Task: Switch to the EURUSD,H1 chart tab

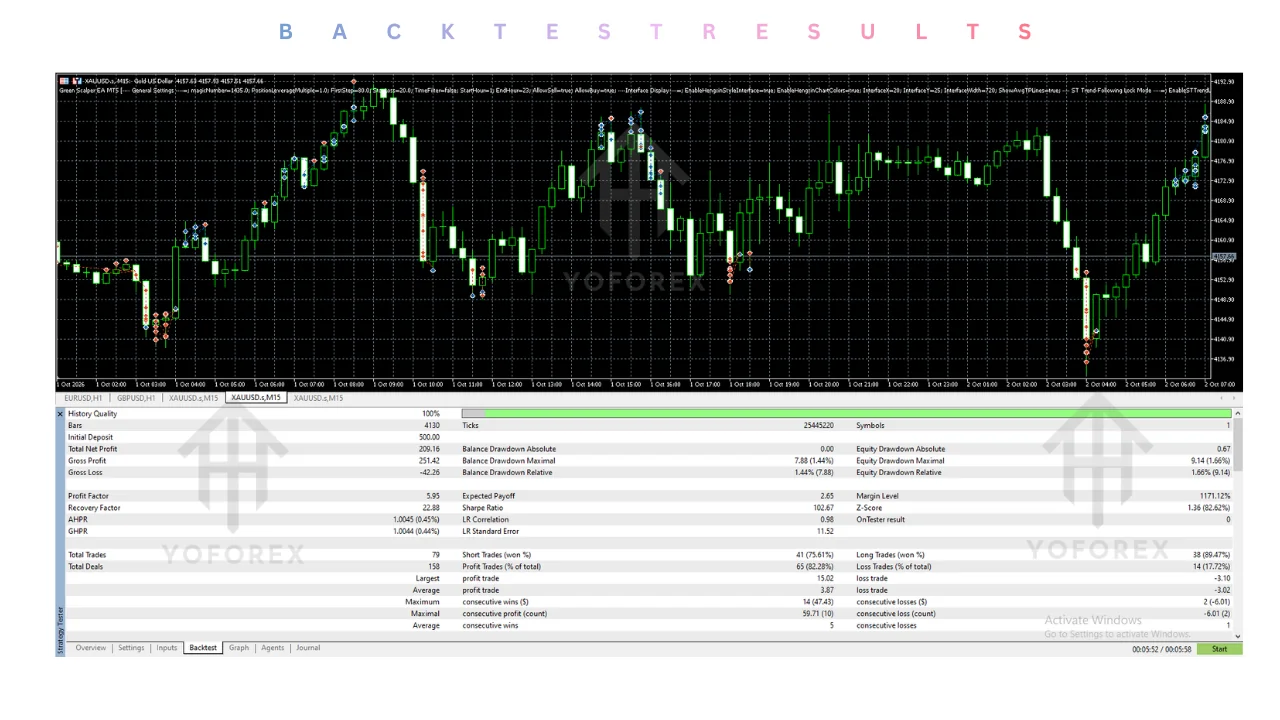Action: [x=83, y=398]
